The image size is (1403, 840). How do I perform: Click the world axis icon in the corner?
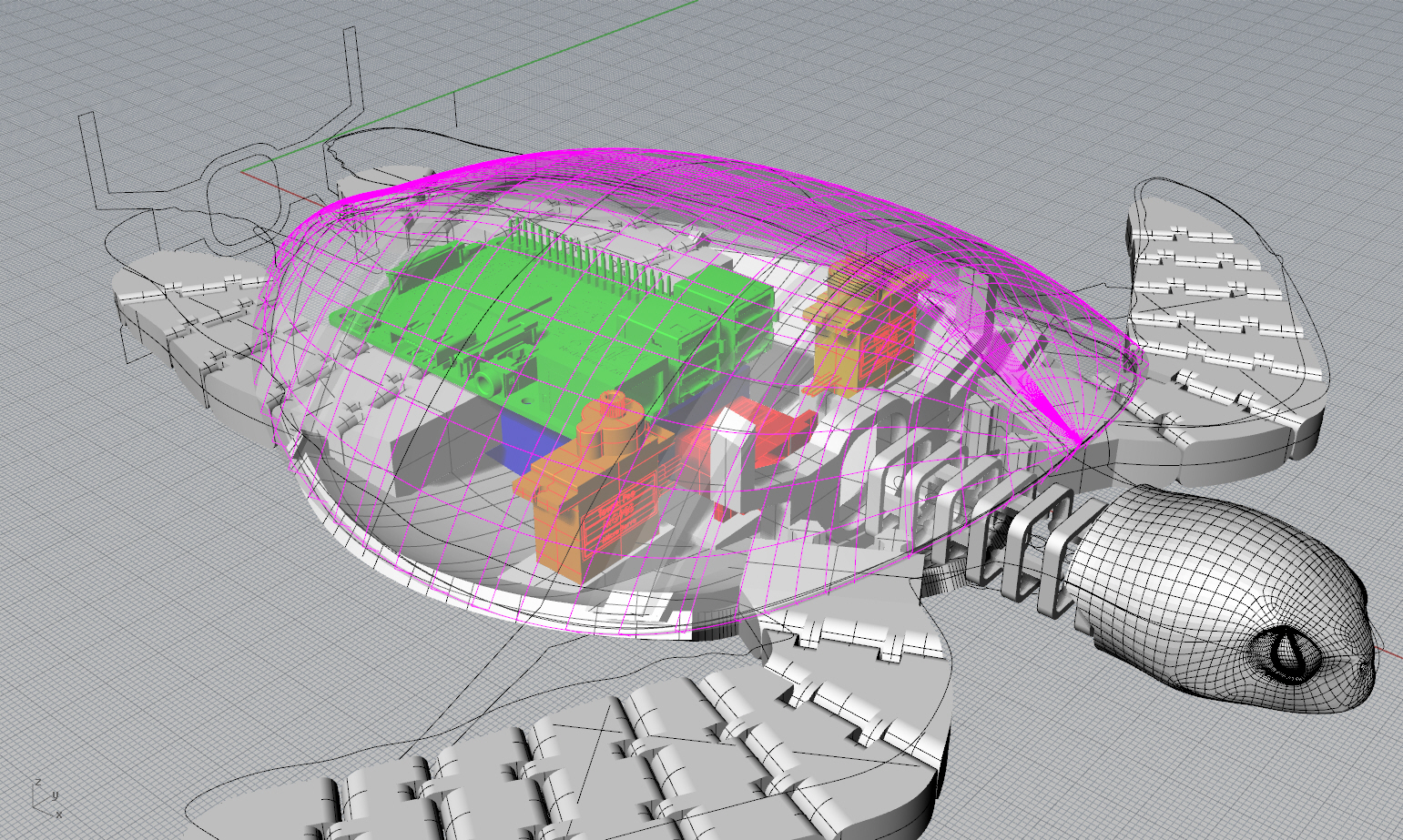point(46,795)
